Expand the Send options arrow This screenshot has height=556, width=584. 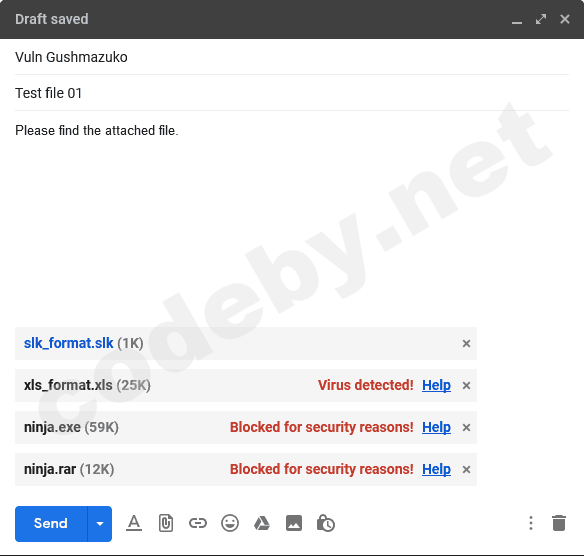(x=100, y=524)
